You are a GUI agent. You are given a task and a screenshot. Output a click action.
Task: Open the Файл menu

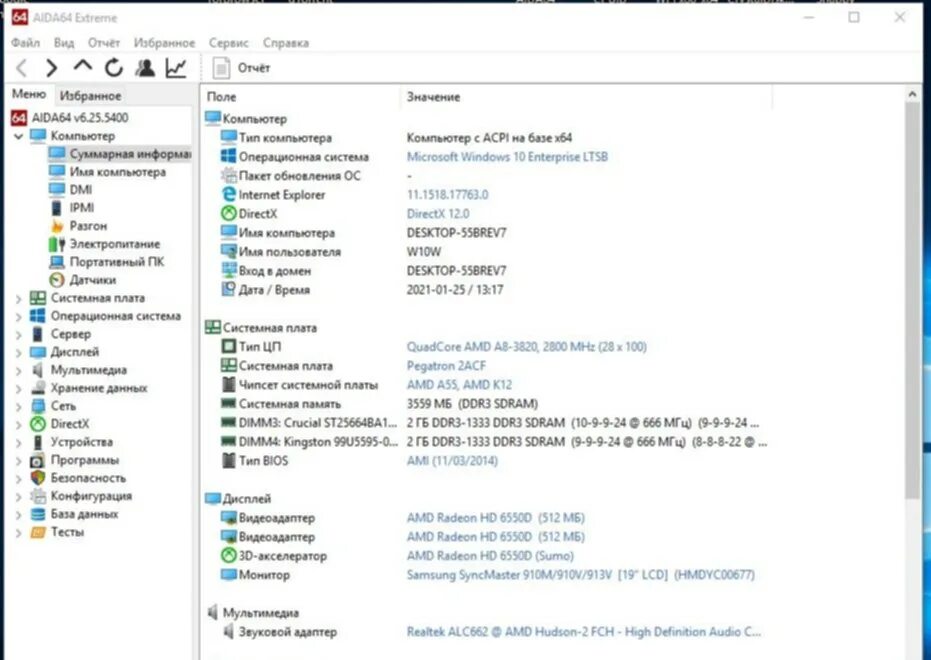(25, 43)
